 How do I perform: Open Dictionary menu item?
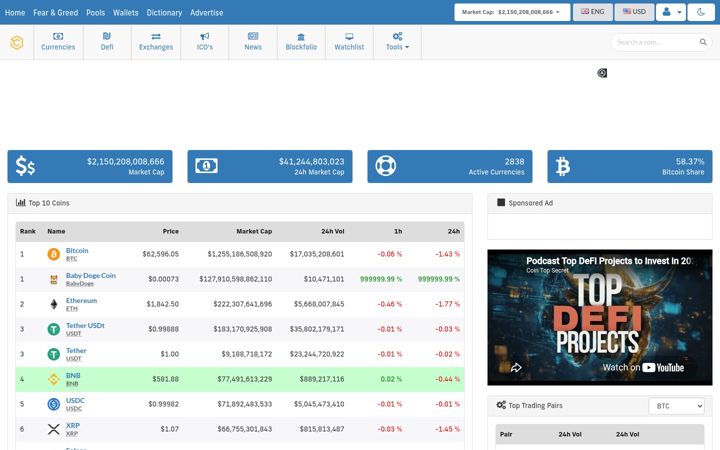point(164,13)
